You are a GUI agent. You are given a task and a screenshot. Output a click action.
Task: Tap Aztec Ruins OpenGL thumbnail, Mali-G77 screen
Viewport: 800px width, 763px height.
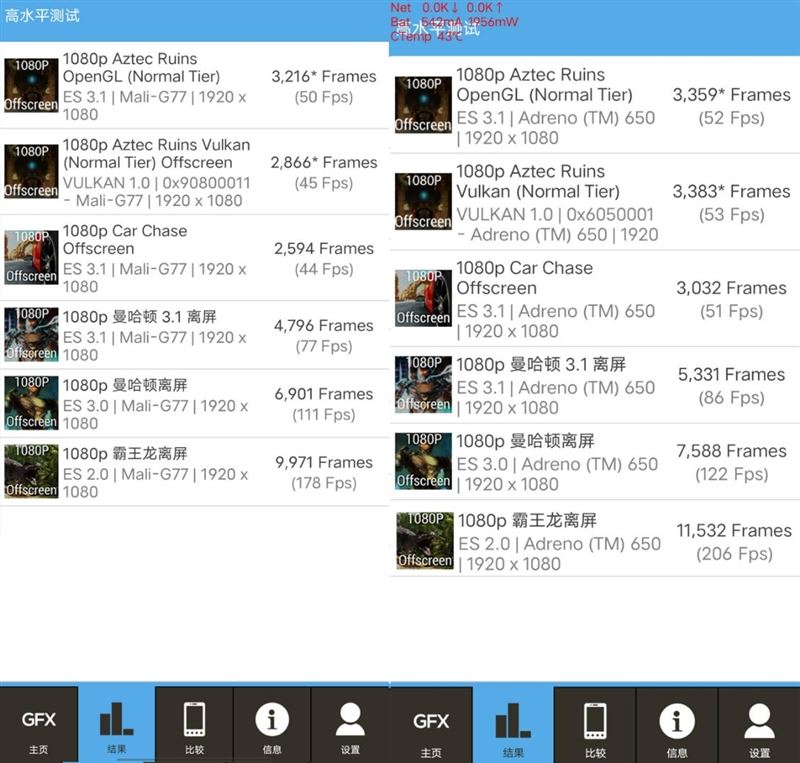[31, 85]
